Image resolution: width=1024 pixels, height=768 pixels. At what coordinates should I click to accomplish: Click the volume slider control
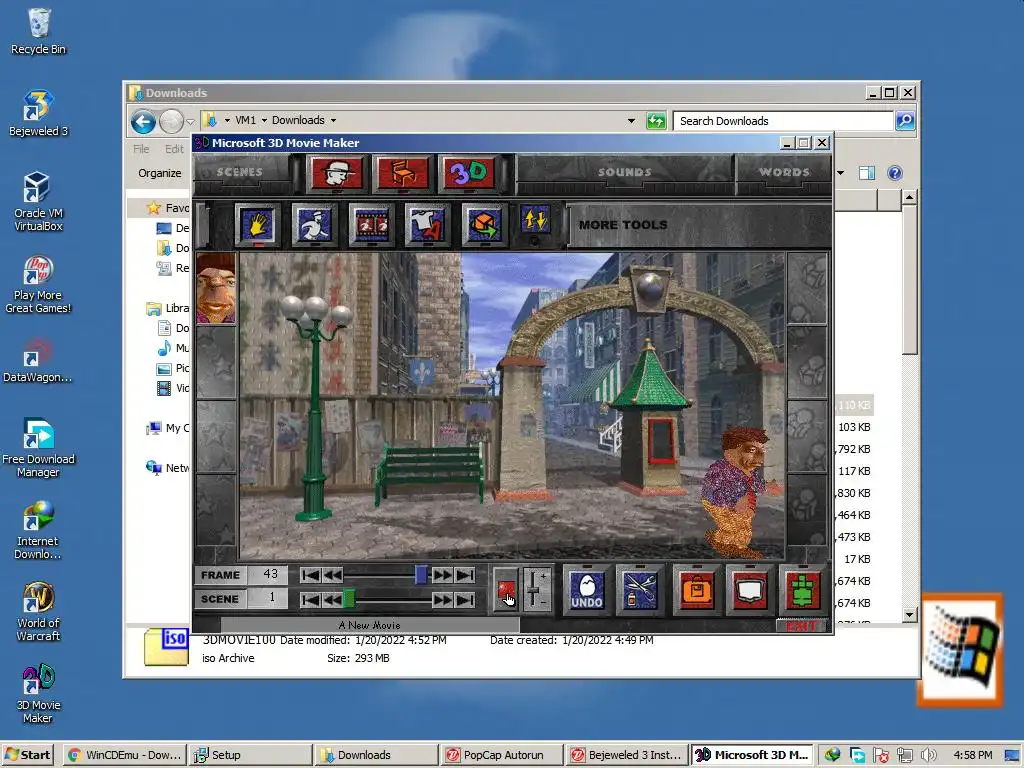[x=535, y=589]
